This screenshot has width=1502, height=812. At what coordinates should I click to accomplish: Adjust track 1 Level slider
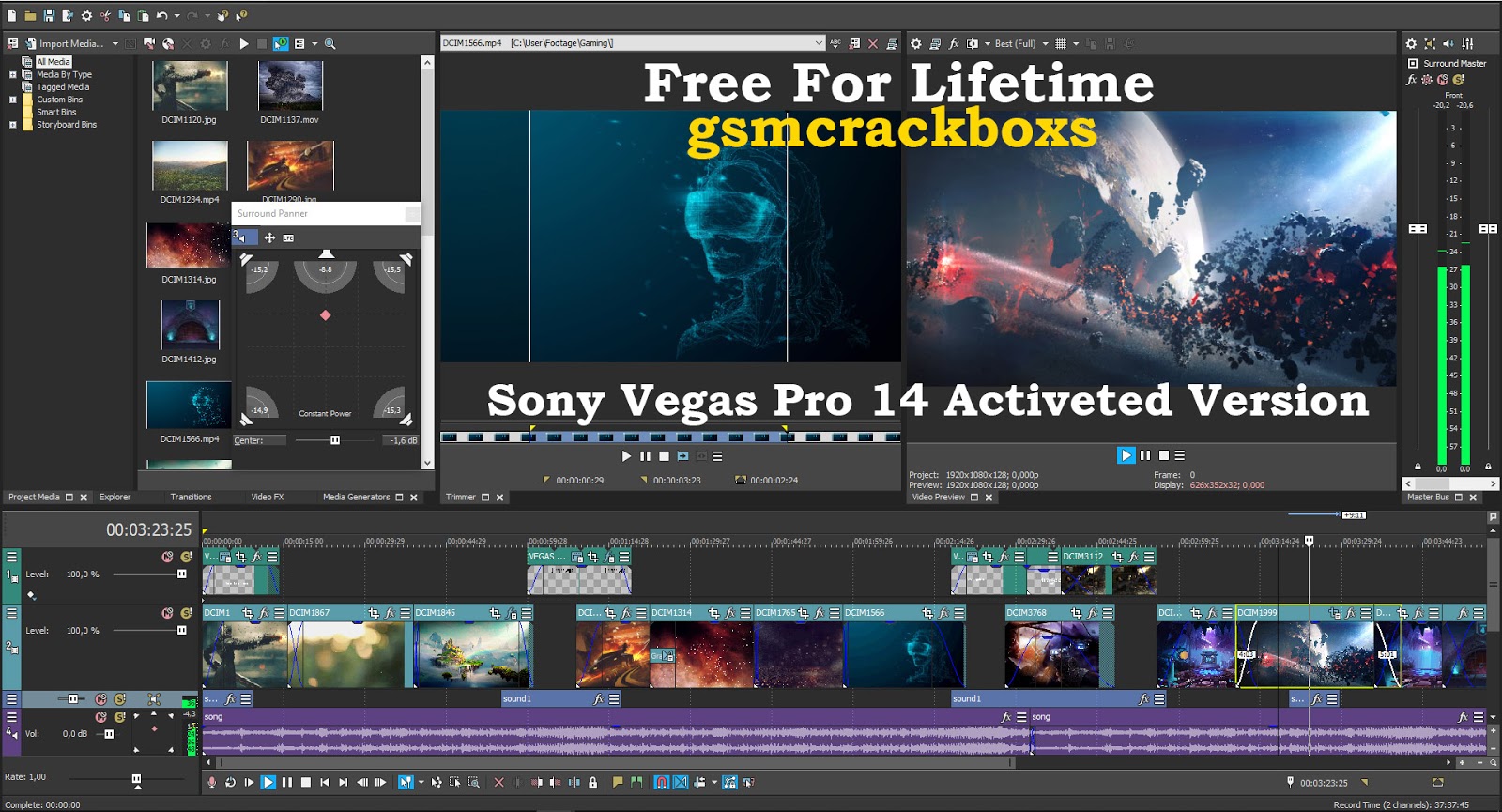pyautogui.click(x=181, y=575)
